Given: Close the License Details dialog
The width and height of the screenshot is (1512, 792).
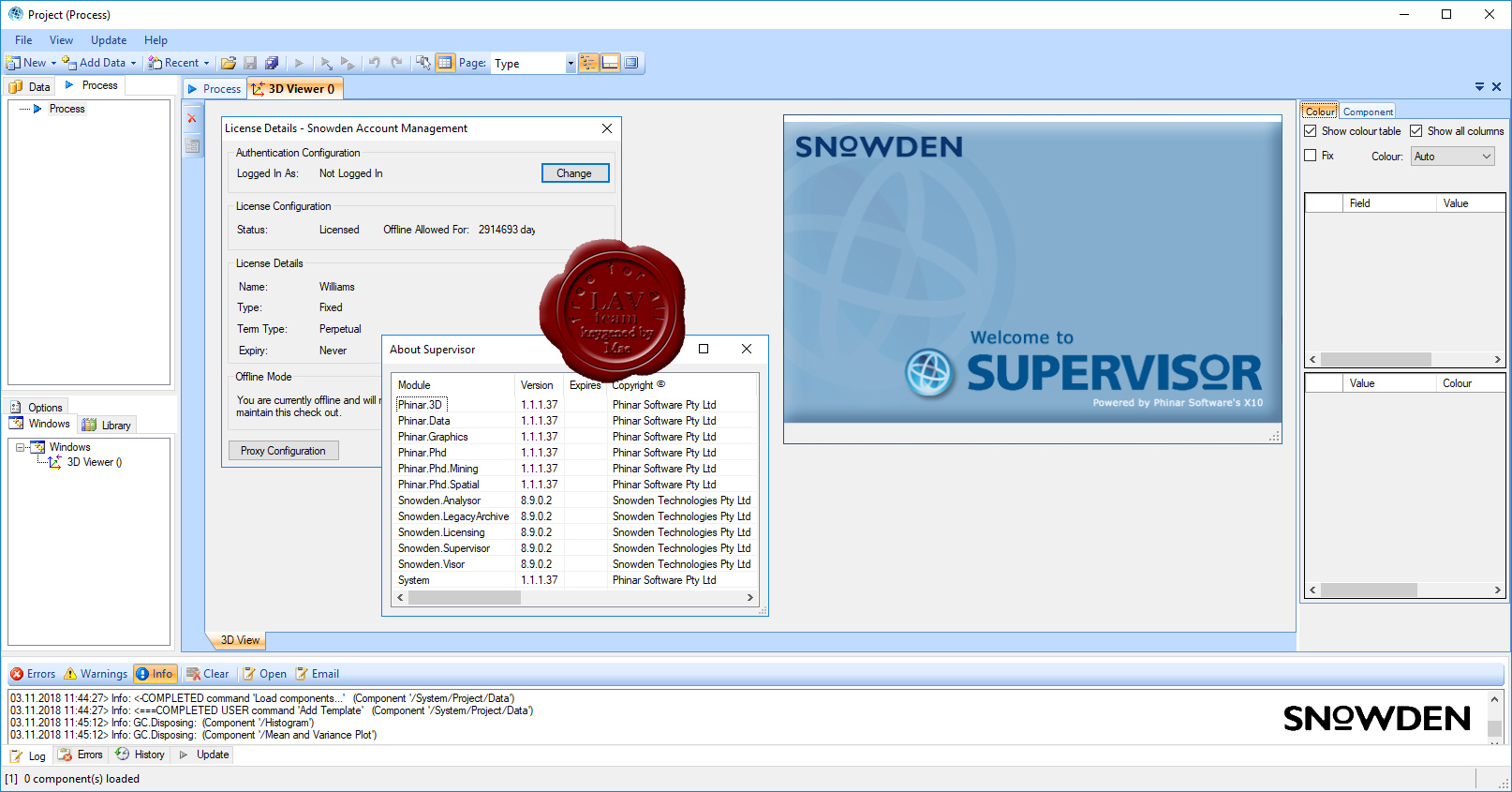Looking at the screenshot, I should pos(607,128).
